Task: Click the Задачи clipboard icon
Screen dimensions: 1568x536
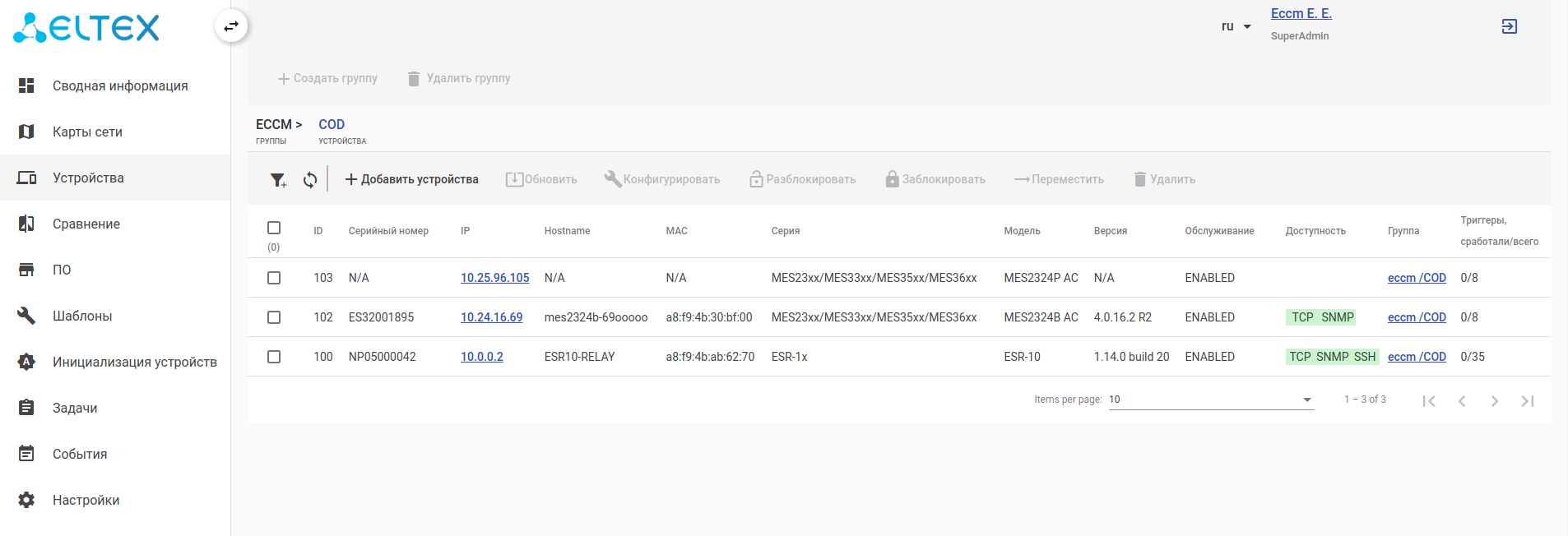Action: [x=26, y=408]
